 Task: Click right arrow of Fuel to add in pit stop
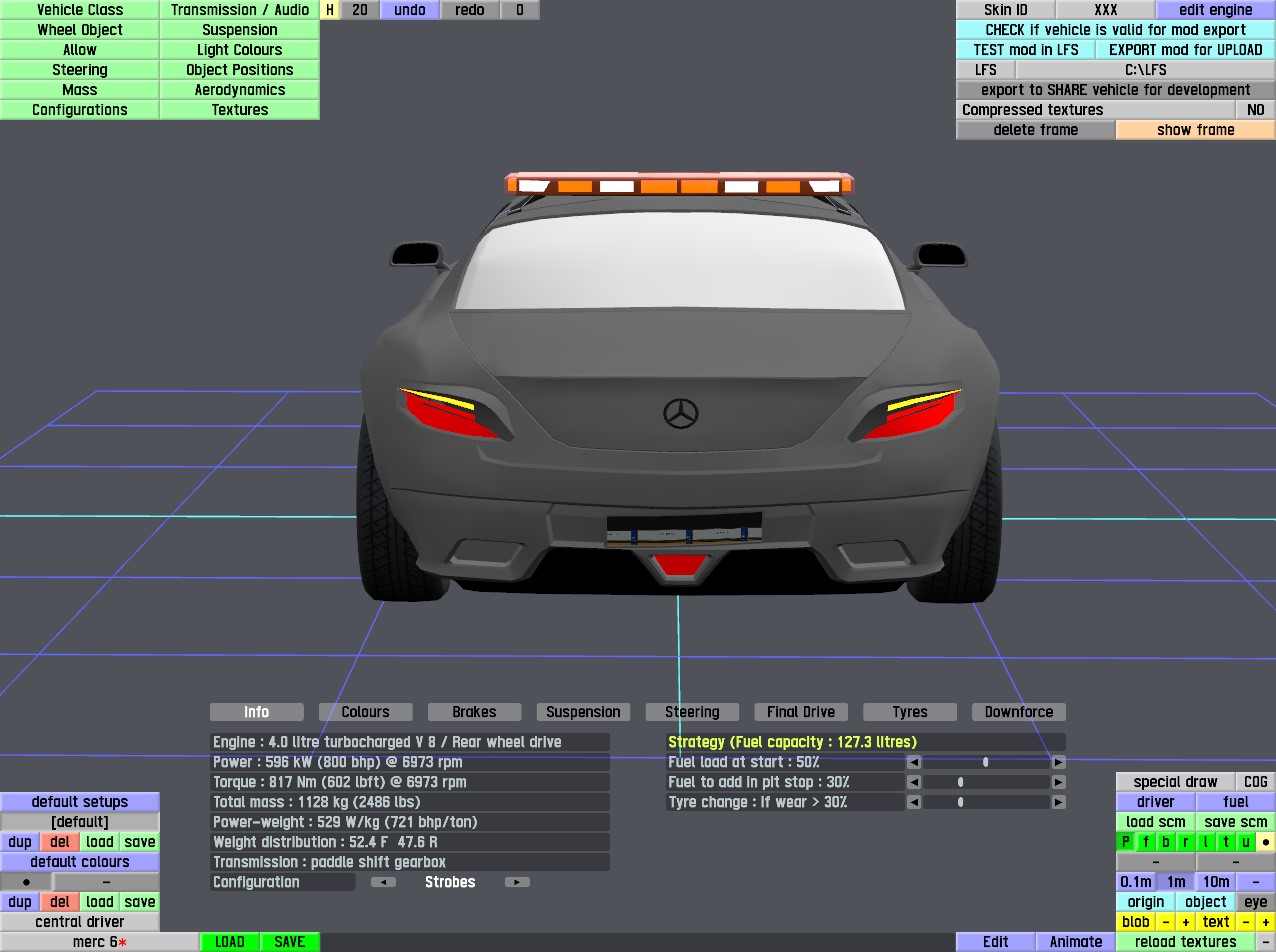pos(1058,782)
